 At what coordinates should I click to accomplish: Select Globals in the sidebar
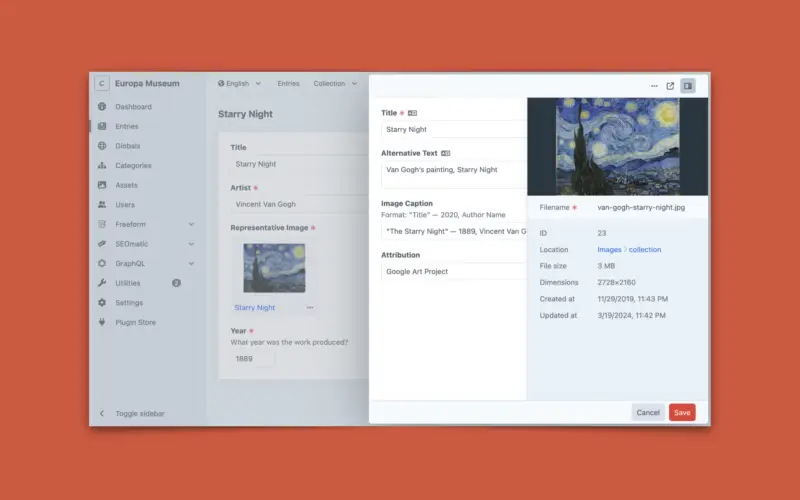[x=128, y=146]
